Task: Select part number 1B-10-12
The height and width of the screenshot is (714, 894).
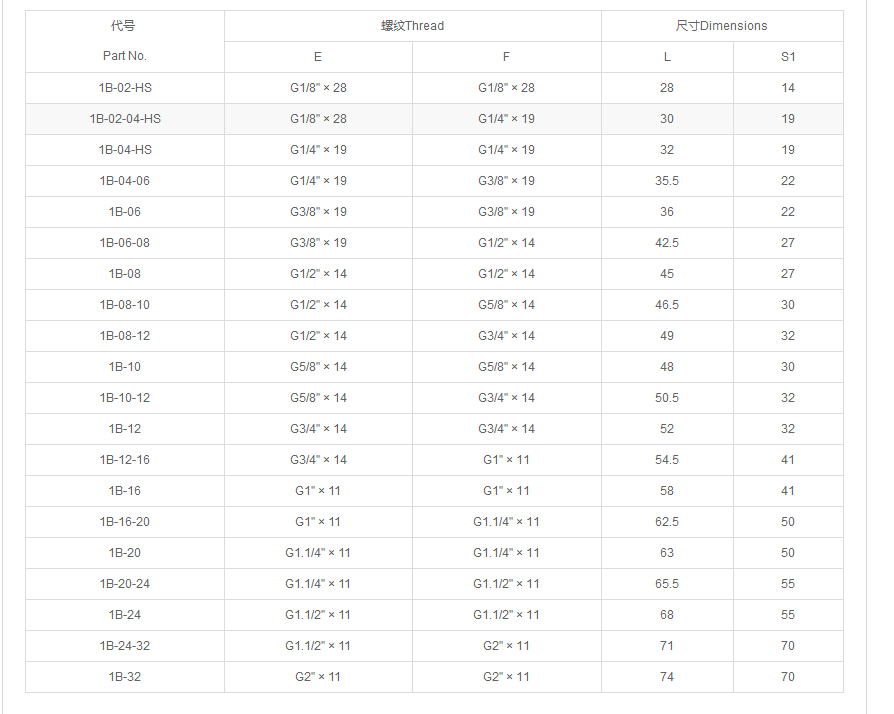Action: tap(125, 398)
